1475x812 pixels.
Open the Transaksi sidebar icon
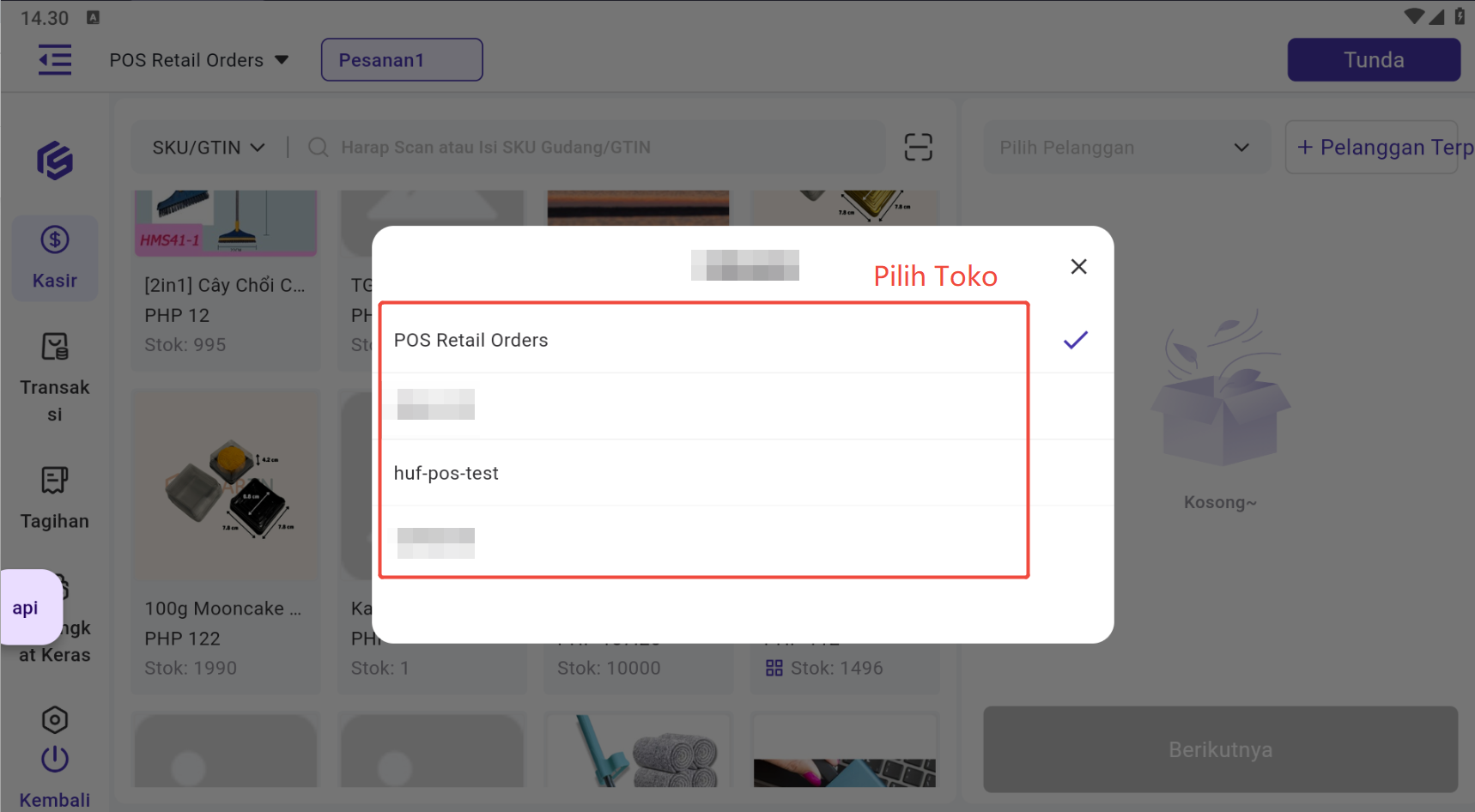55,348
